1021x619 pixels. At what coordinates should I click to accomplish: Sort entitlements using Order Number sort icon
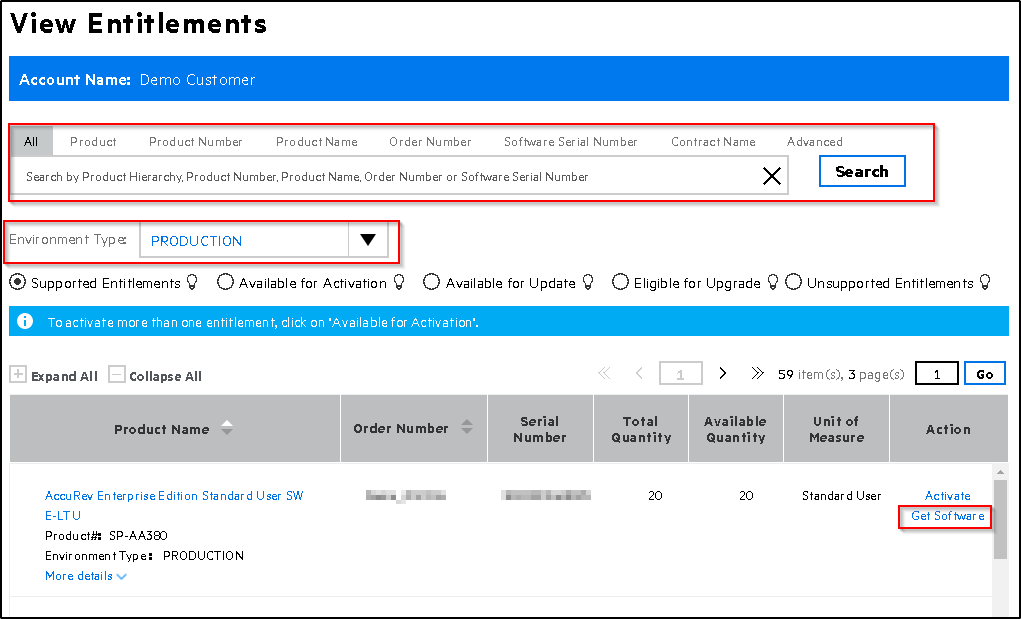[x=466, y=428]
